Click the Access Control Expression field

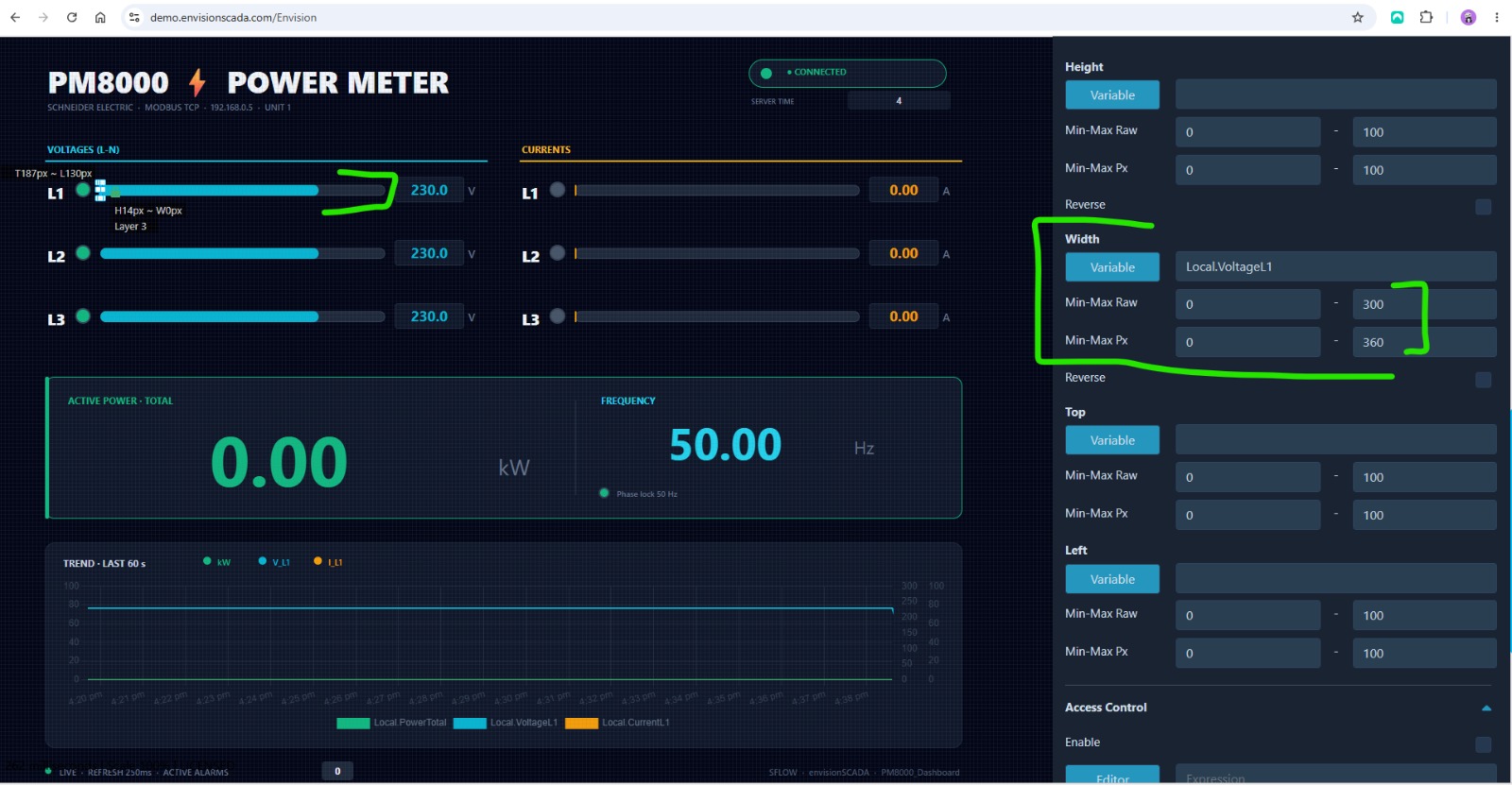(1336, 775)
